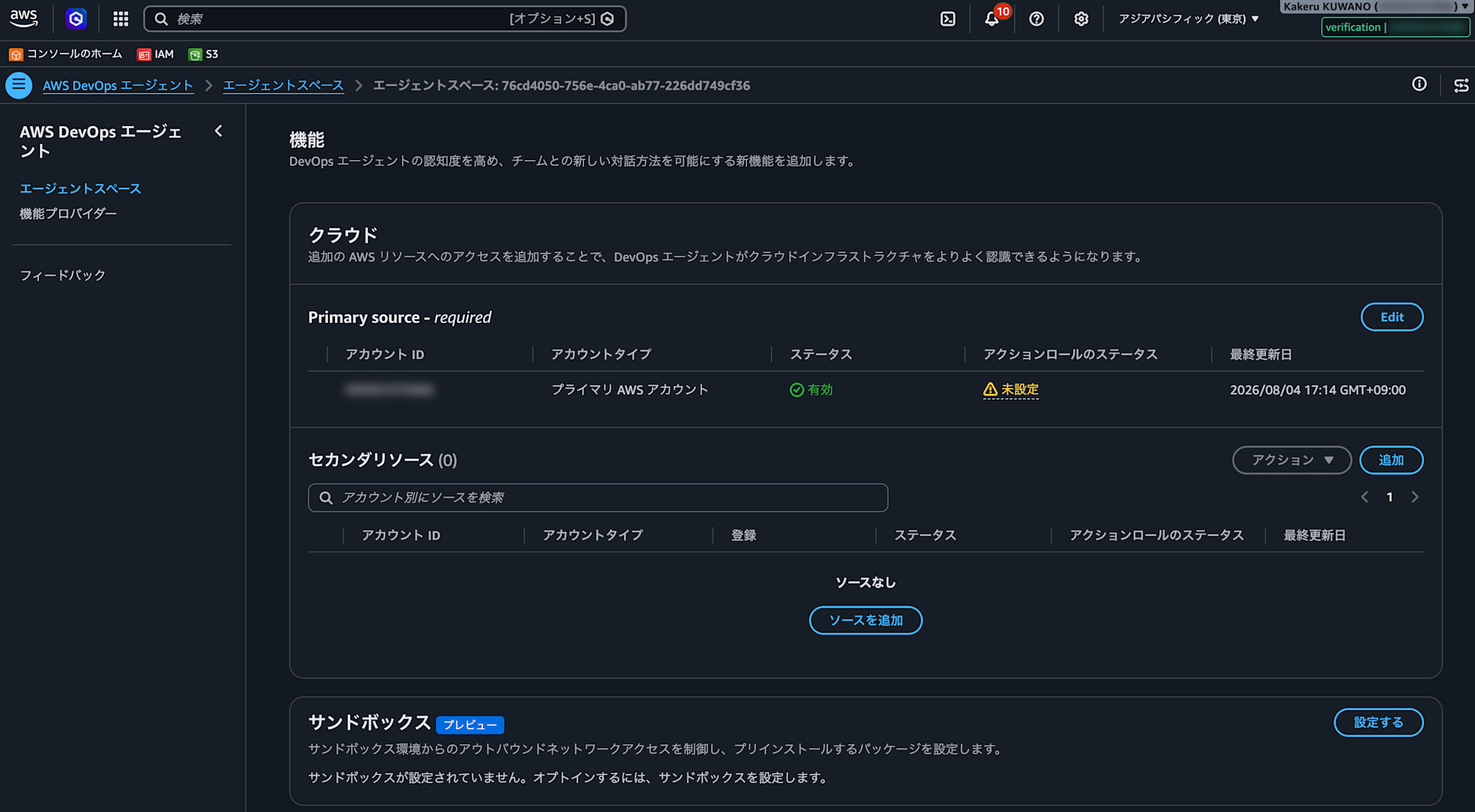
Task: Click the warning icon next to 未設定
Action: tap(990, 389)
